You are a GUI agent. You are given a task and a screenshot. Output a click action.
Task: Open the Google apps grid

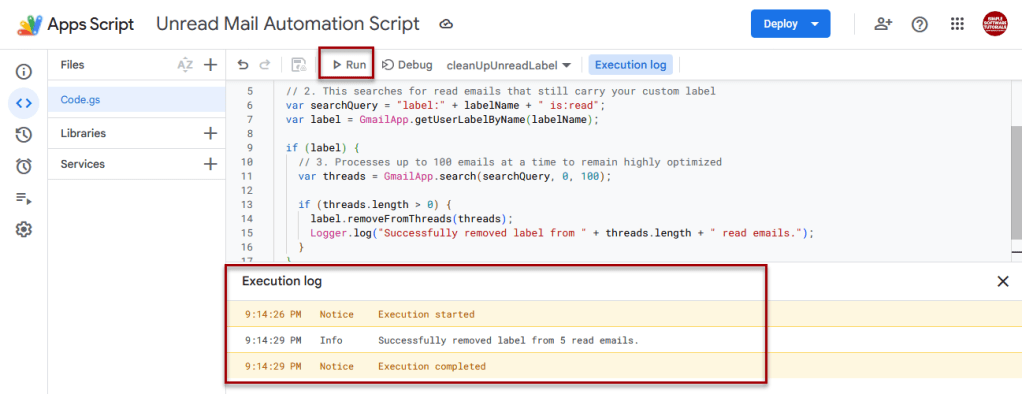coord(957,25)
